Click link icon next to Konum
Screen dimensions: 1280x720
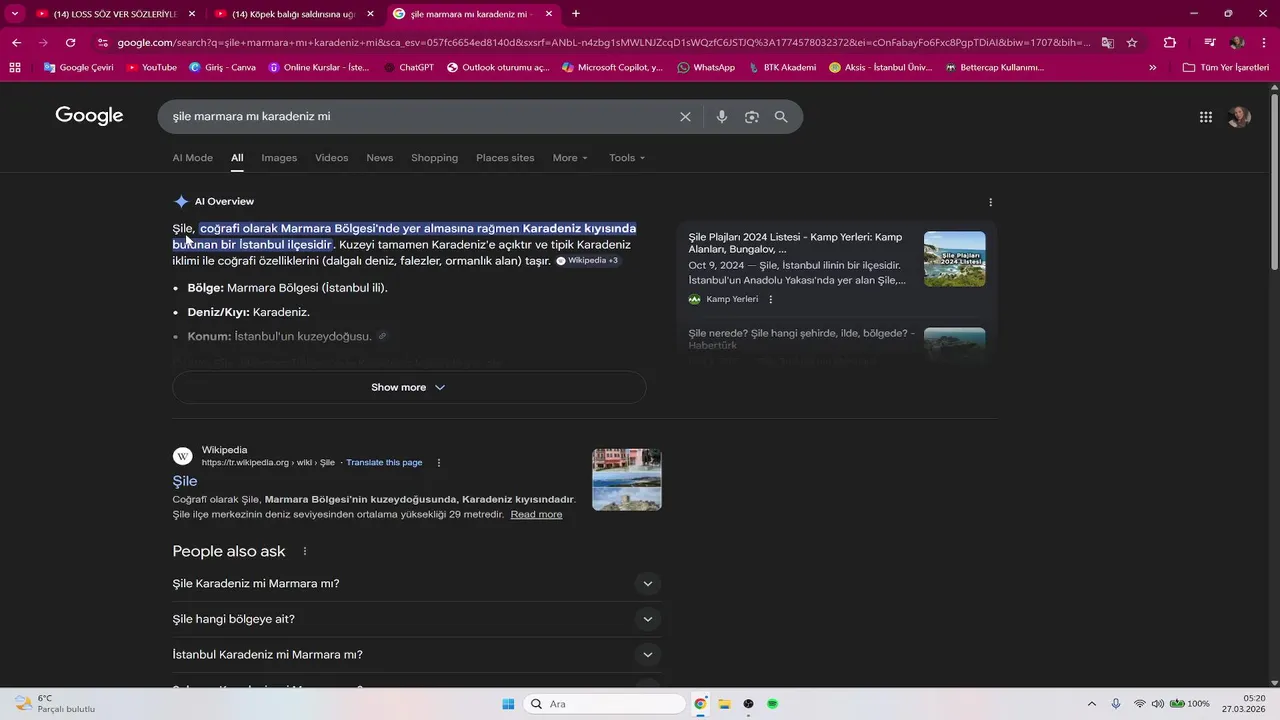click(x=382, y=337)
